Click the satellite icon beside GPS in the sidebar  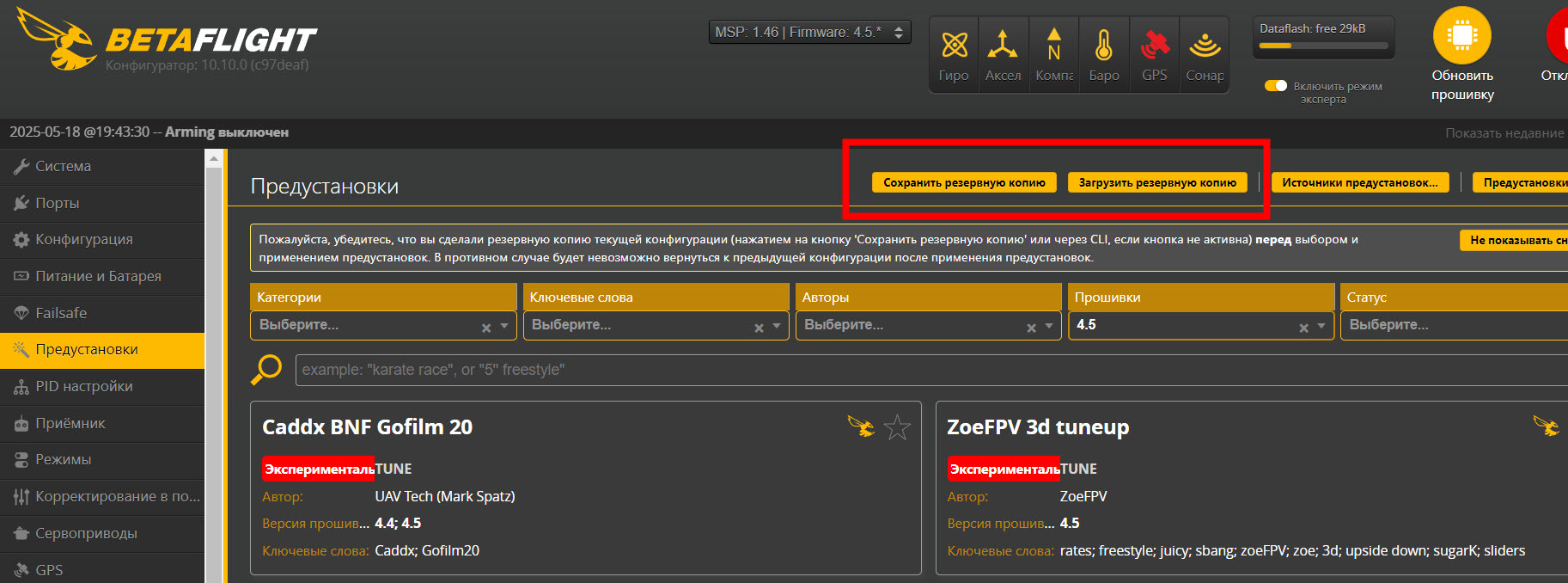(21, 570)
